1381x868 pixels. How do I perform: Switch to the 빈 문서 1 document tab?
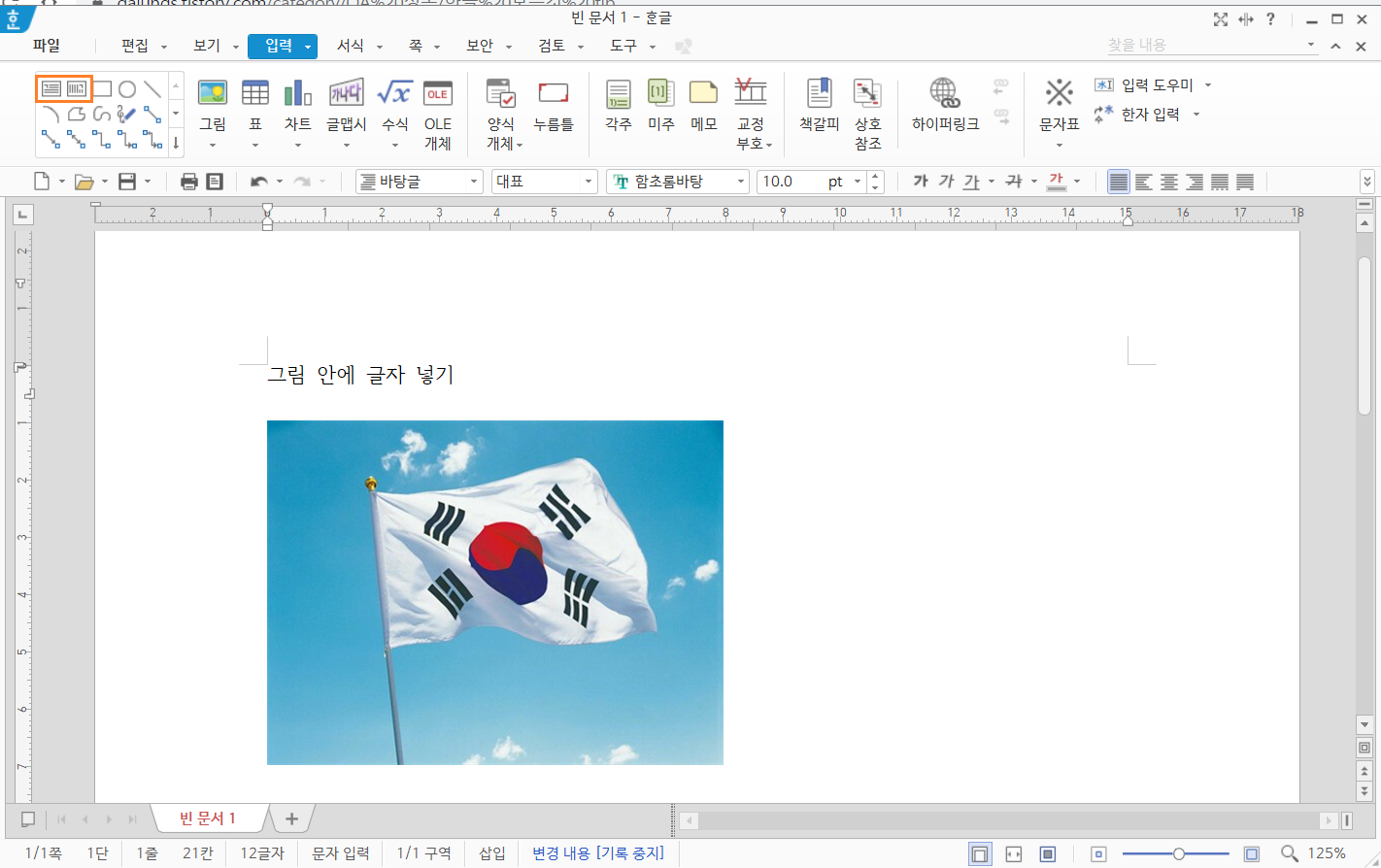[208, 818]
